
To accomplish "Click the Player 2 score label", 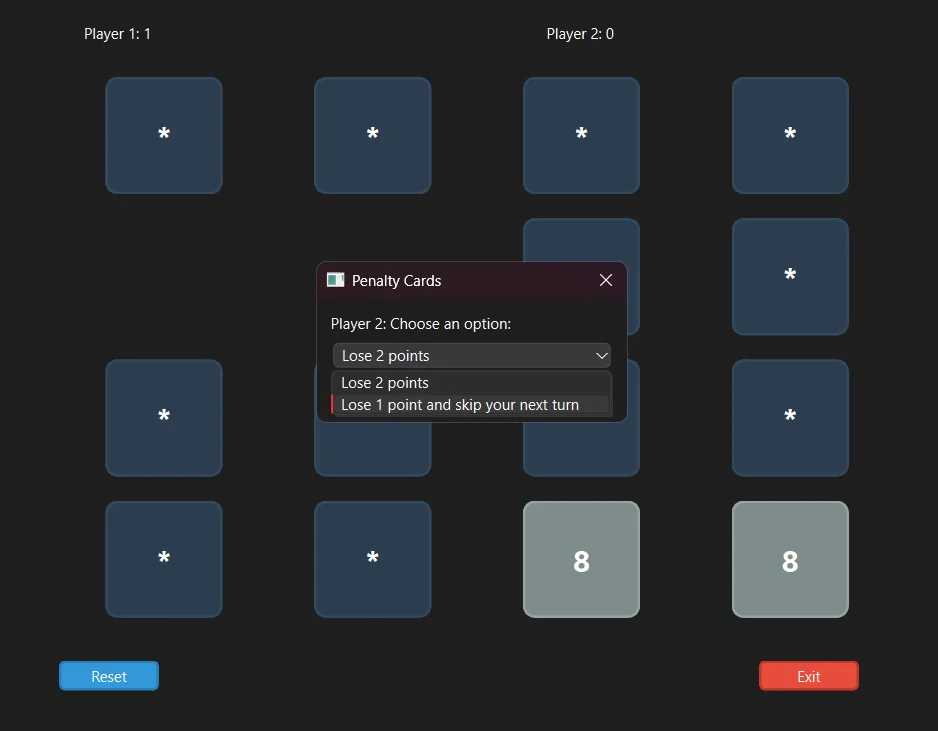I will point(580,33).
